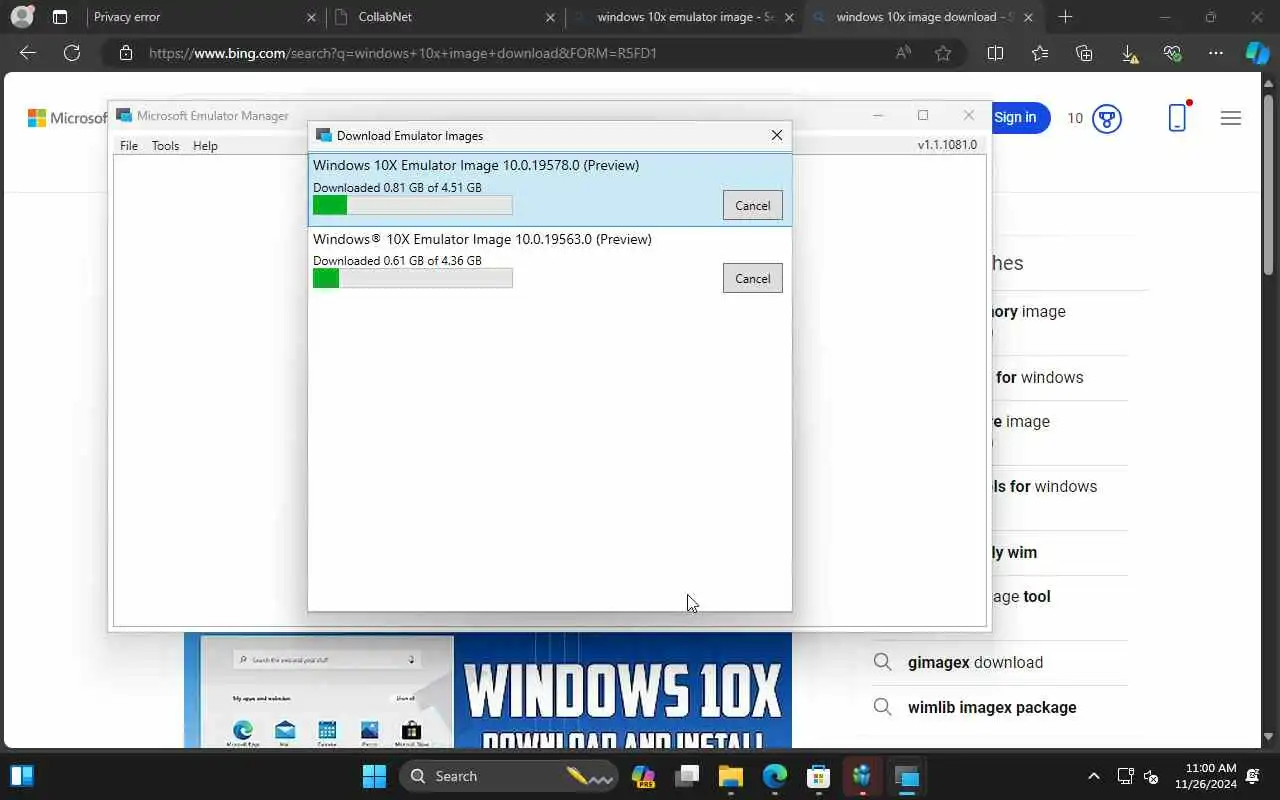Open Edge profile avatar
The height and width of the screenshot is (800, 1280).
21,17
